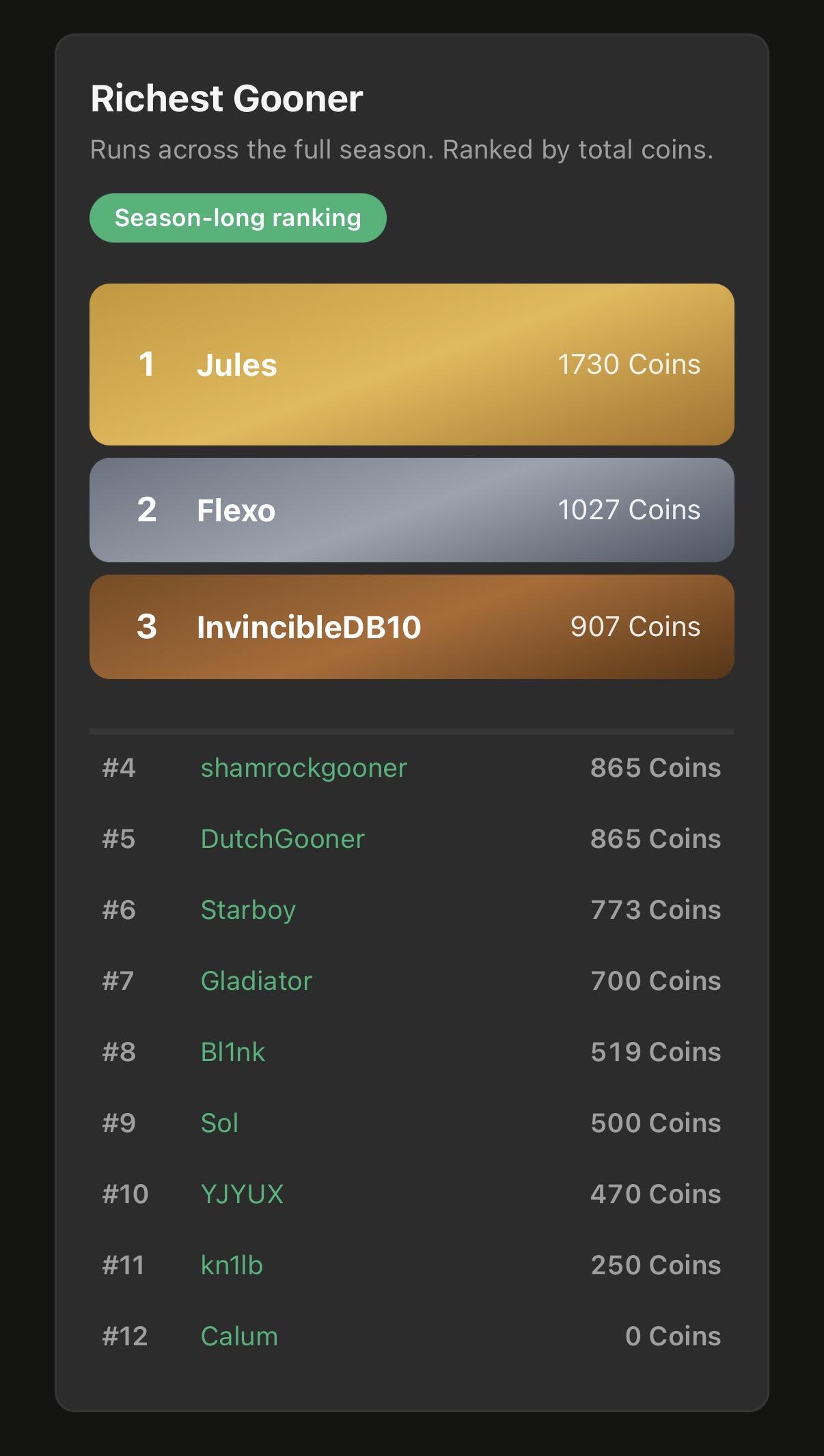This screenshot has width=824, height=1456.
Task: Click the 1027 Coins value for Flexo
Action: pyautogui.click(x=629, y=510)
